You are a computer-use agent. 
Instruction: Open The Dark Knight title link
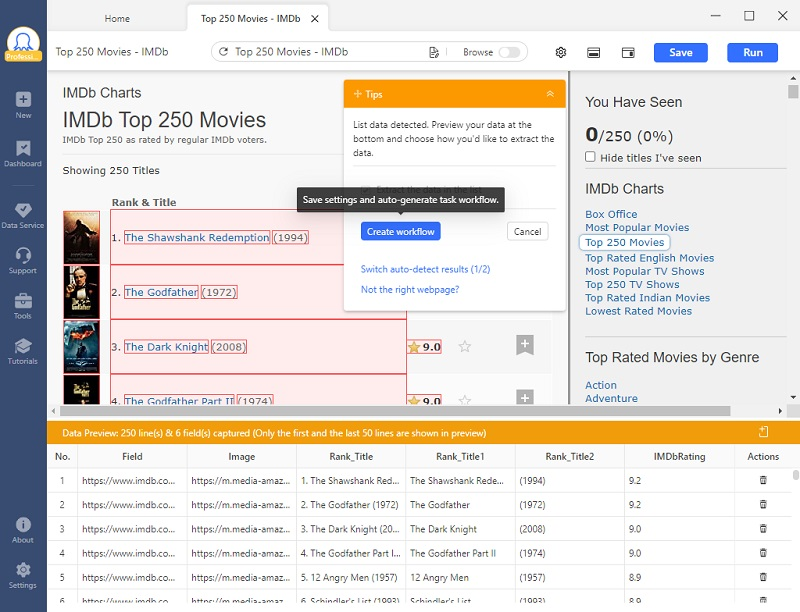point(166,347)
